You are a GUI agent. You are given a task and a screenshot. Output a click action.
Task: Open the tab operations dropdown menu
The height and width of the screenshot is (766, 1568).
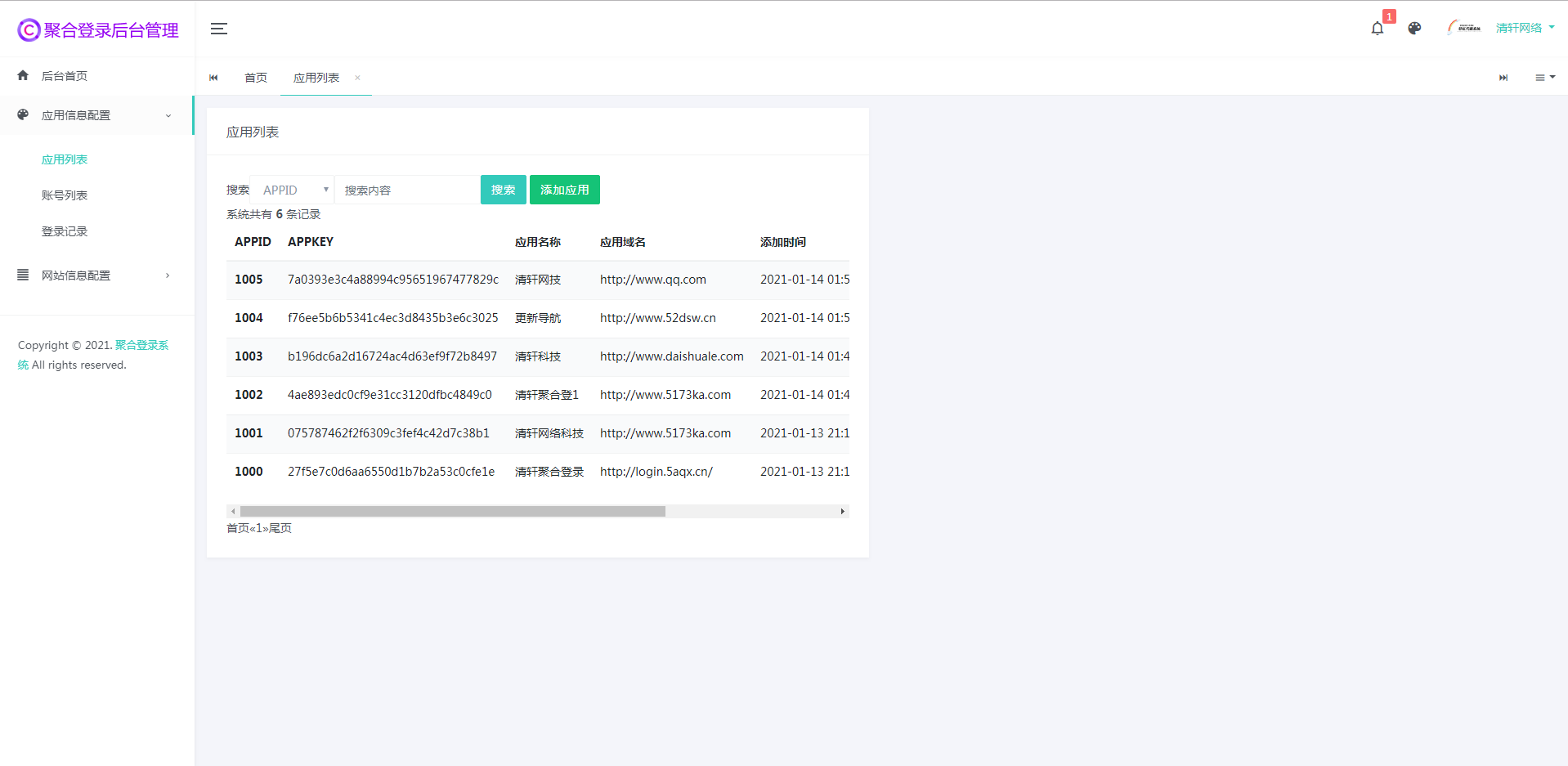point(1544,78)
